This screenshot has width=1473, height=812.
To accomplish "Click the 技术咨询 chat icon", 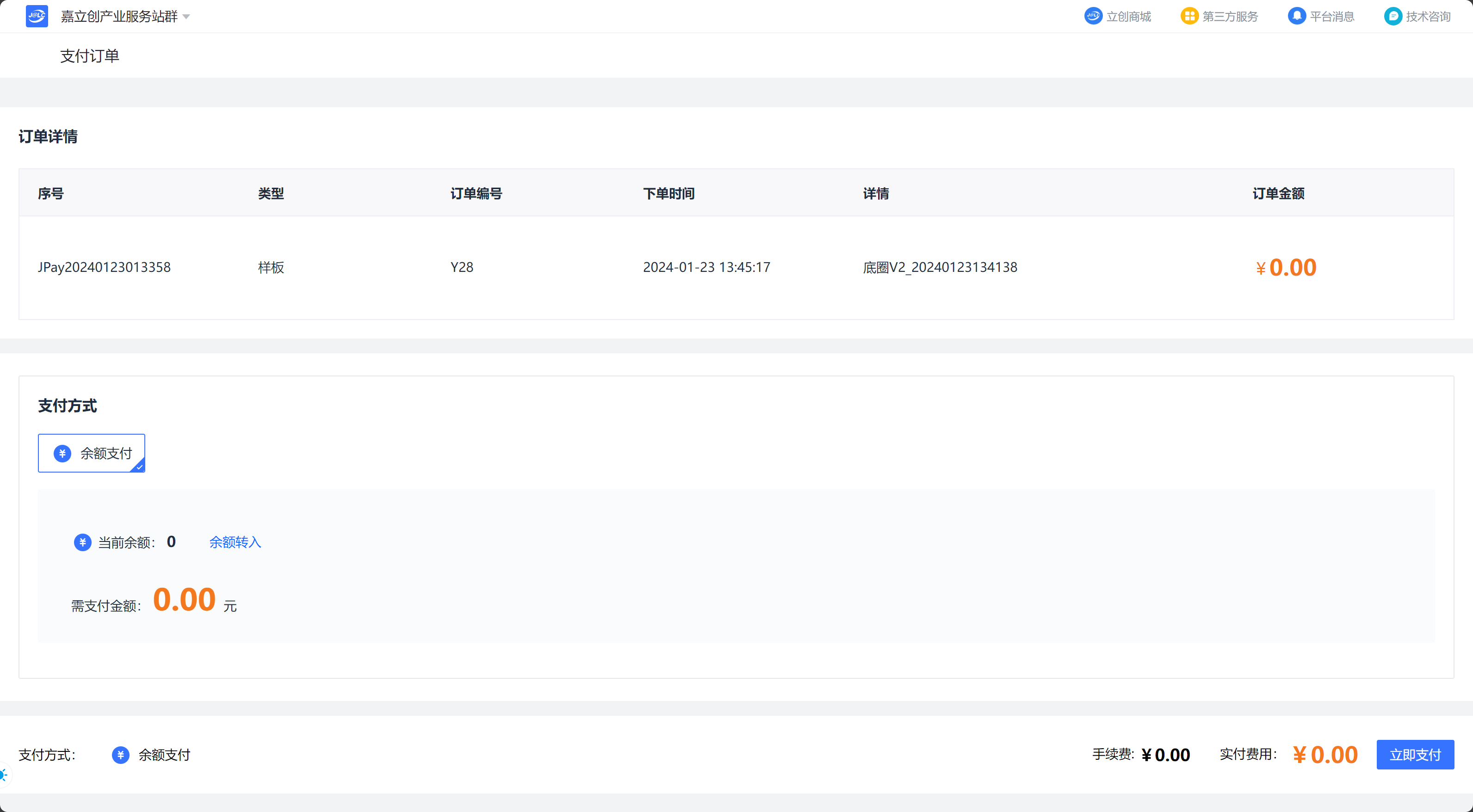I will click(x=1393, y=16).
